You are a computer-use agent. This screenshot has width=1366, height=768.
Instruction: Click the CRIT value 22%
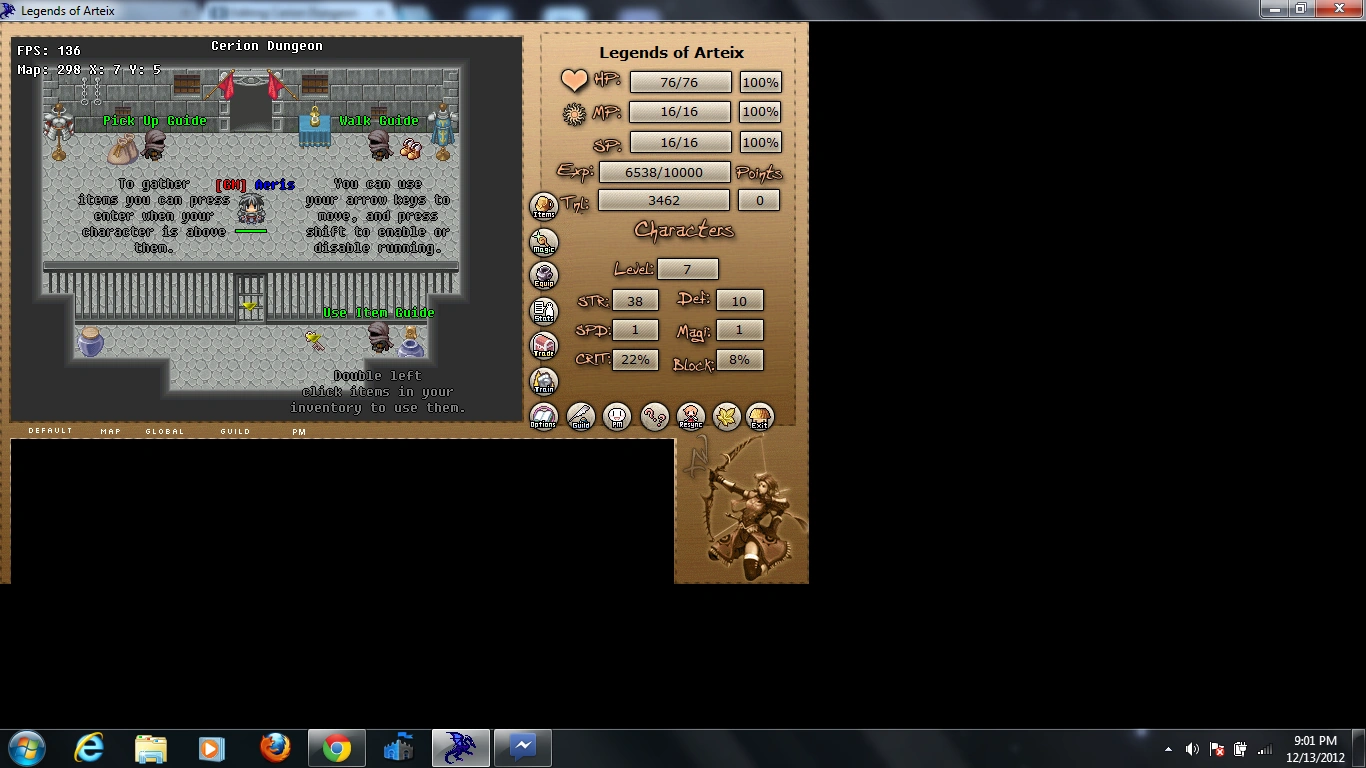click(x=635, y=359)
